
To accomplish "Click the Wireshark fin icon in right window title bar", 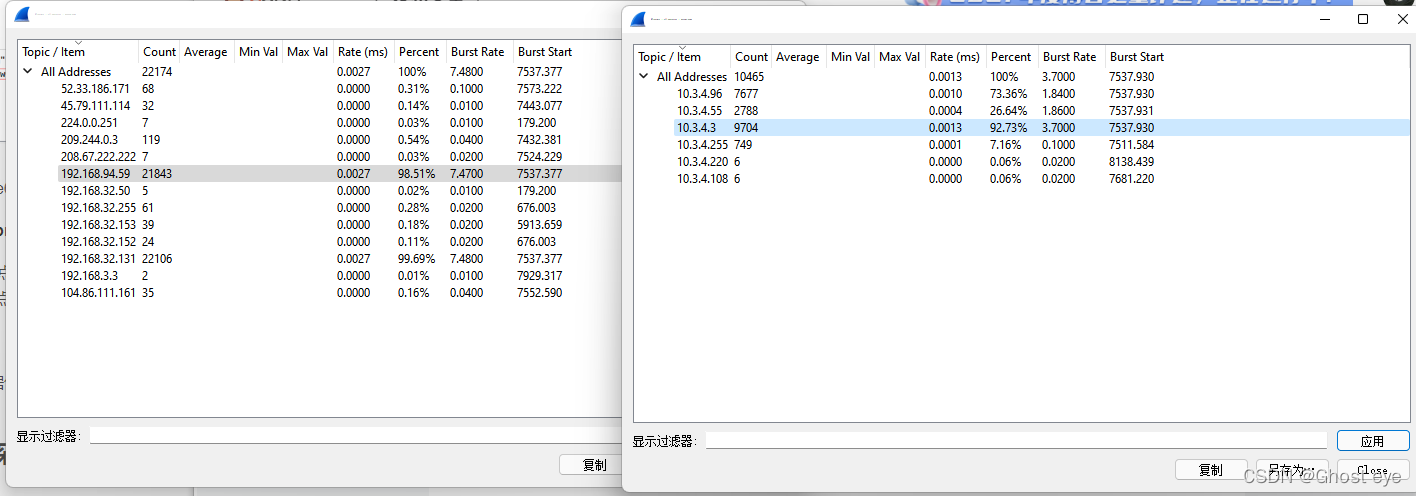I will (x=638, y=19).
